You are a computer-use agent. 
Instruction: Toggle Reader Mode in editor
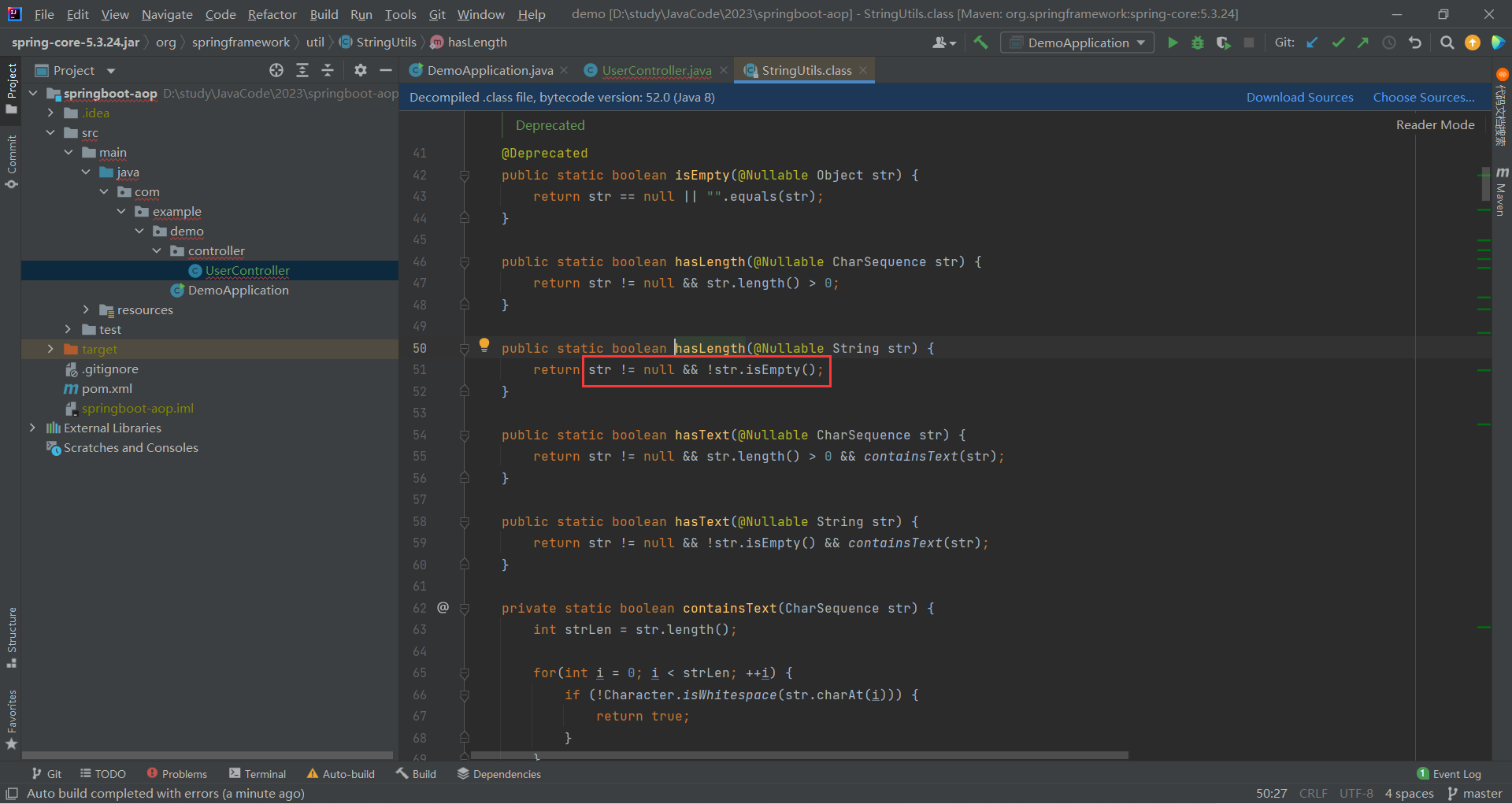[x=1435, y=124]
